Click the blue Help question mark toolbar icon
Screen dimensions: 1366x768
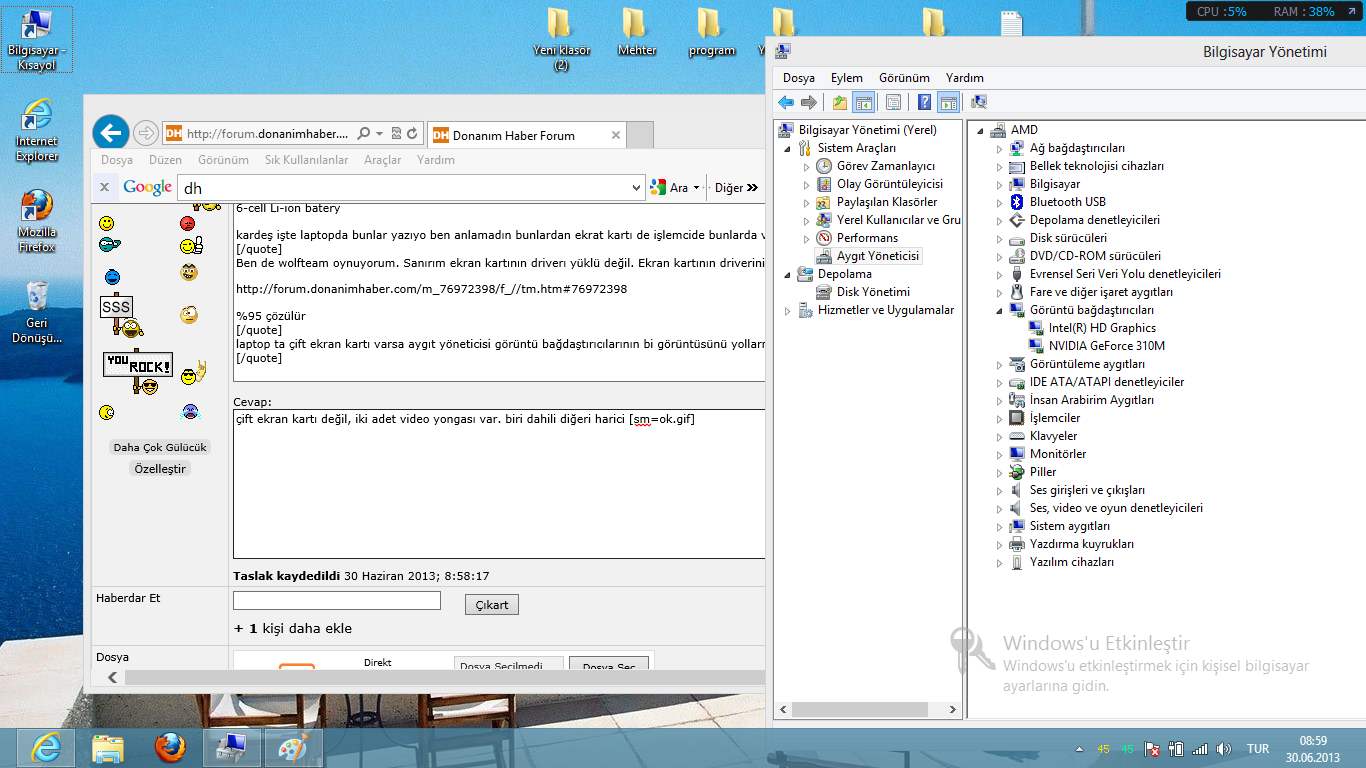click(925, 102)
